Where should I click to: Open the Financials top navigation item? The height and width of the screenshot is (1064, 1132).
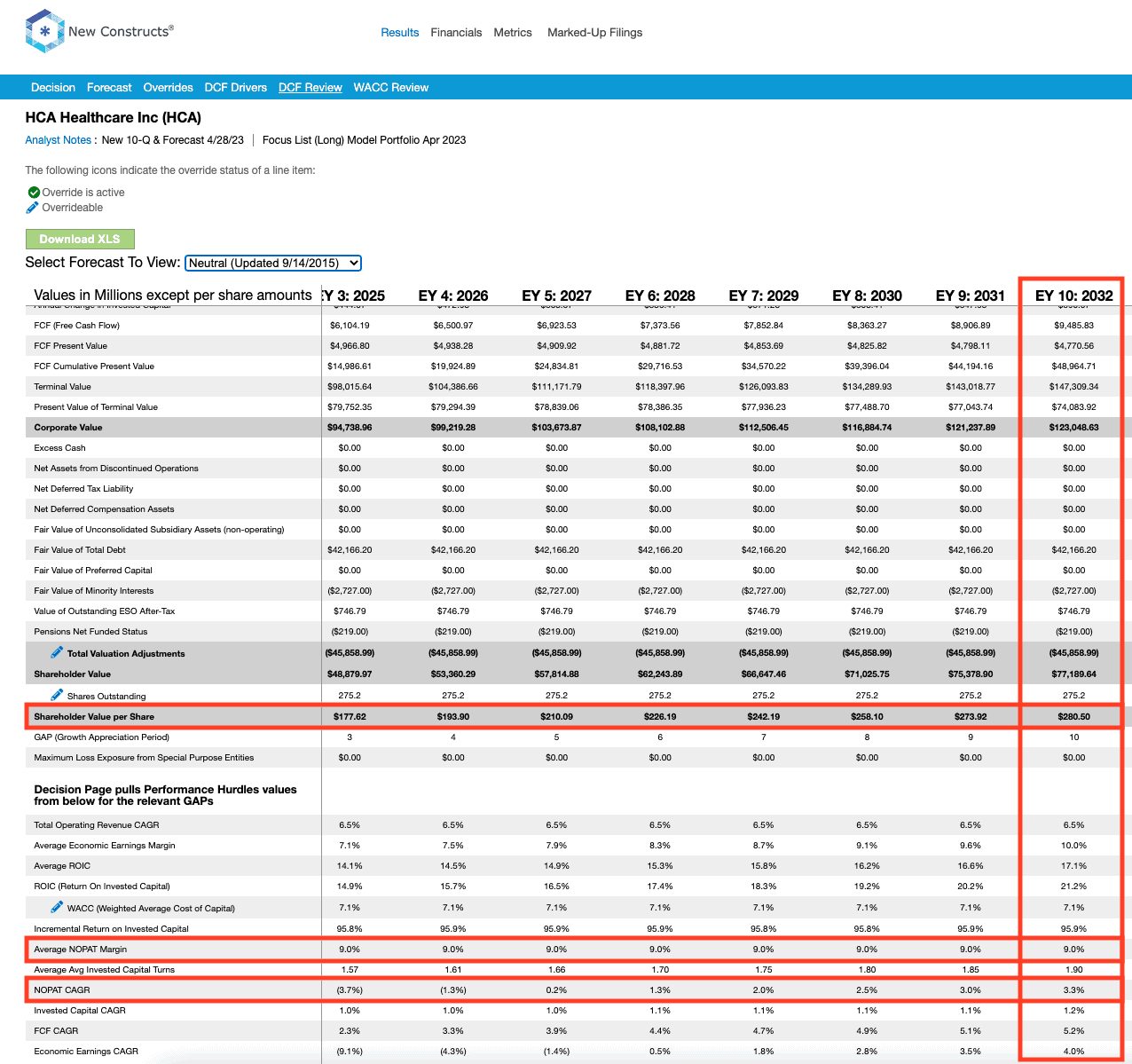[x=456, y=33]
